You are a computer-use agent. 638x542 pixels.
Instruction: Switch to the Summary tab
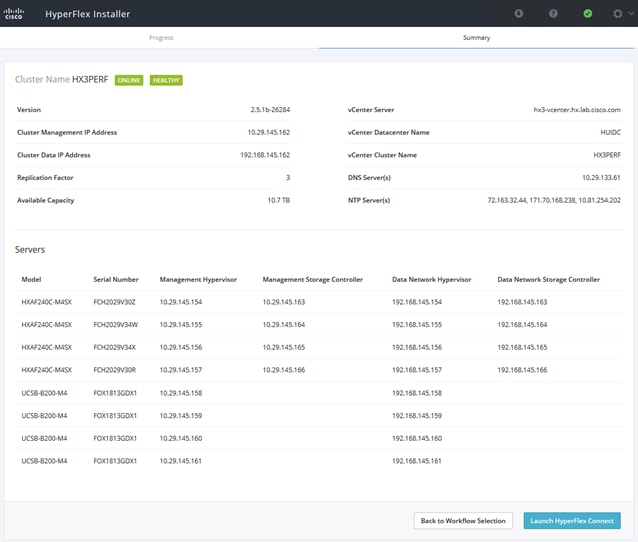(x=476, y=37)
